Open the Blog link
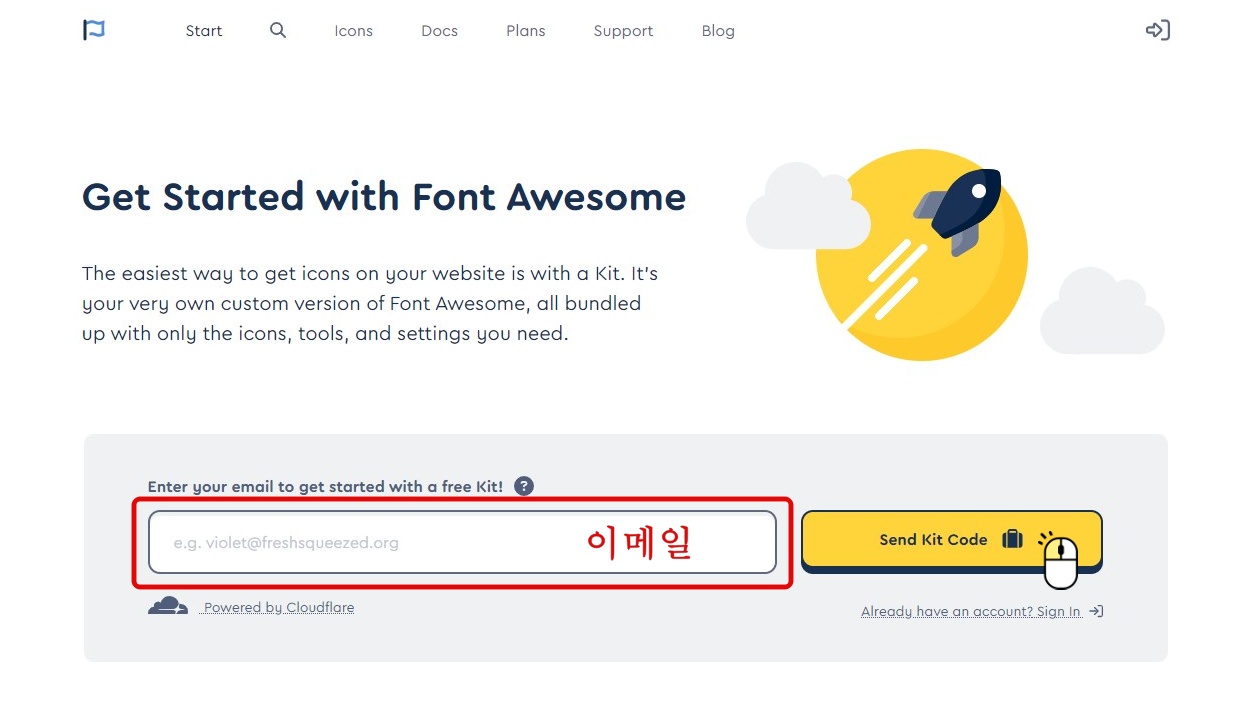The height and width of the screenshot is (703, 1250). pos(718,31)
